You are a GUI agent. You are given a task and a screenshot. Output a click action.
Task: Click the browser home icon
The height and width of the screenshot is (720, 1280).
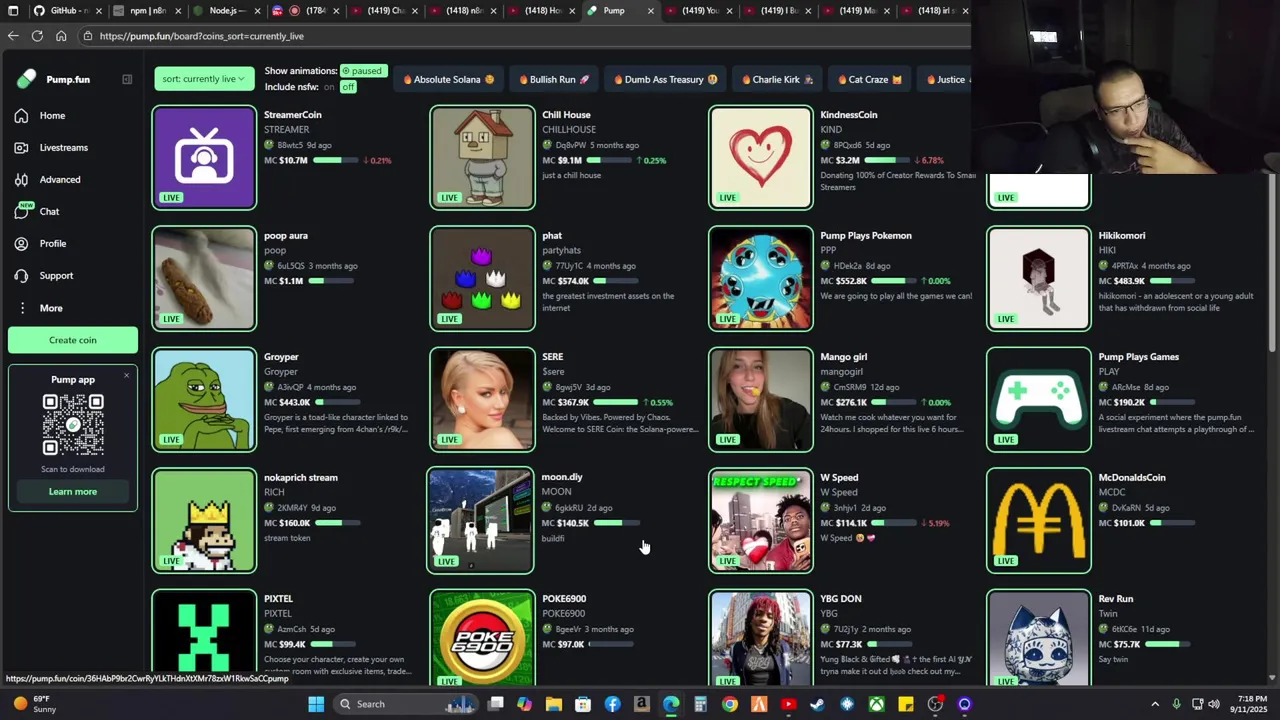[61, 36]
